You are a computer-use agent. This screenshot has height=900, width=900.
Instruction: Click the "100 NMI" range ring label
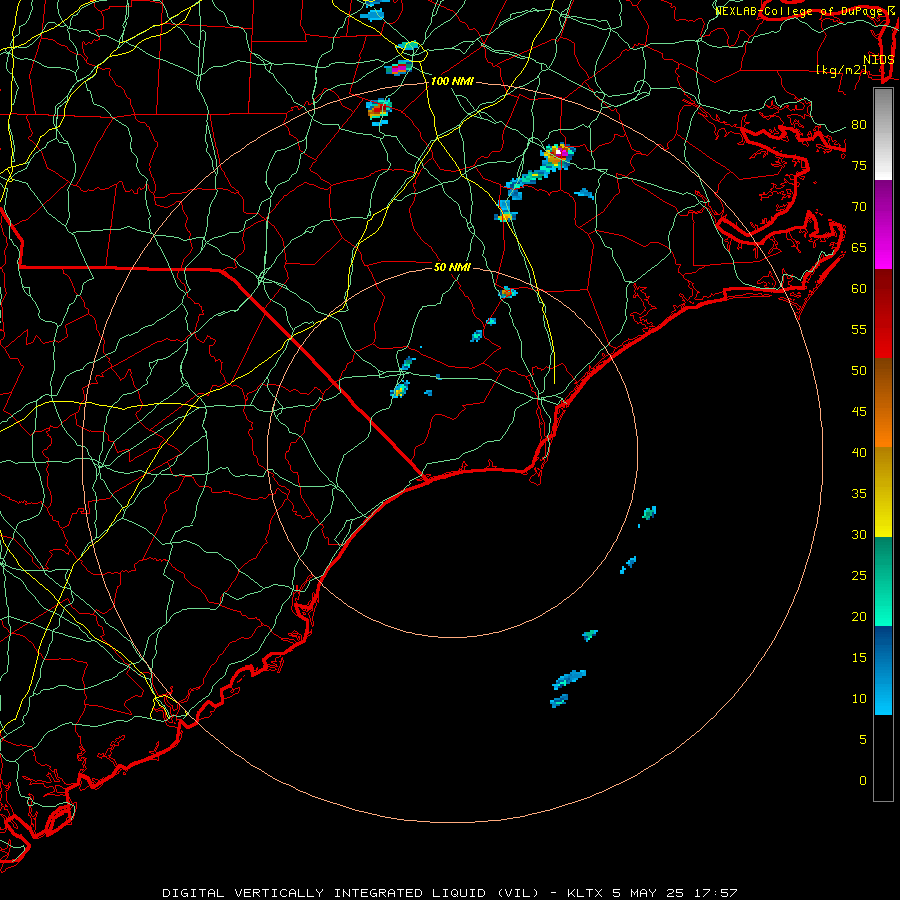tap(452, 82)
